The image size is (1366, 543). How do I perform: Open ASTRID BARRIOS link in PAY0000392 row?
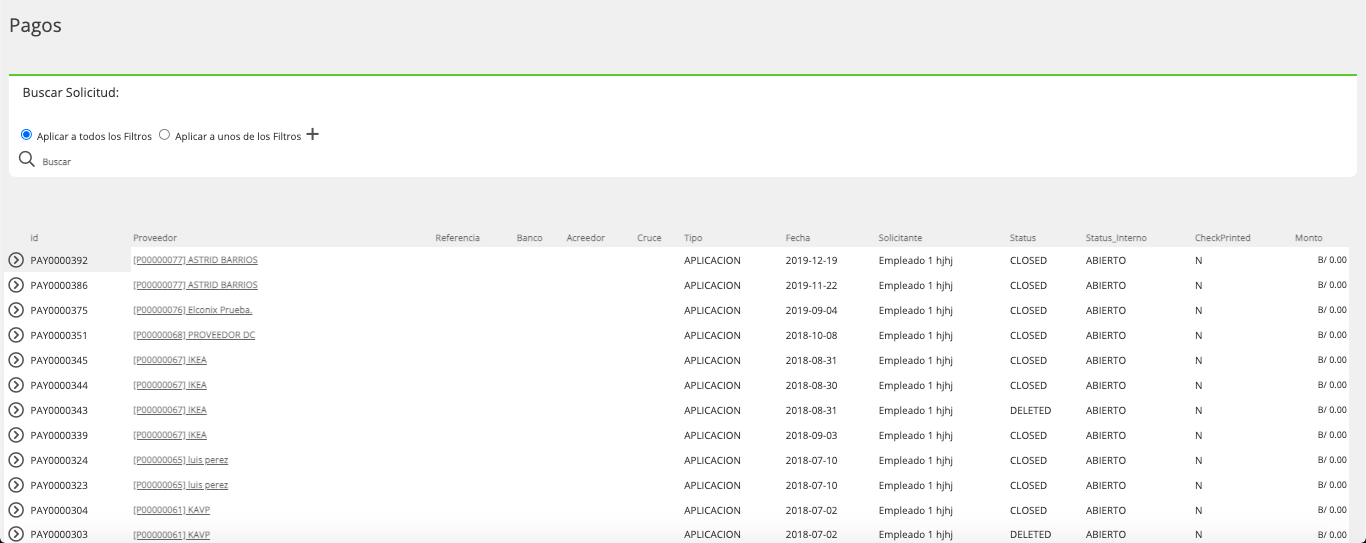(195, 260)
